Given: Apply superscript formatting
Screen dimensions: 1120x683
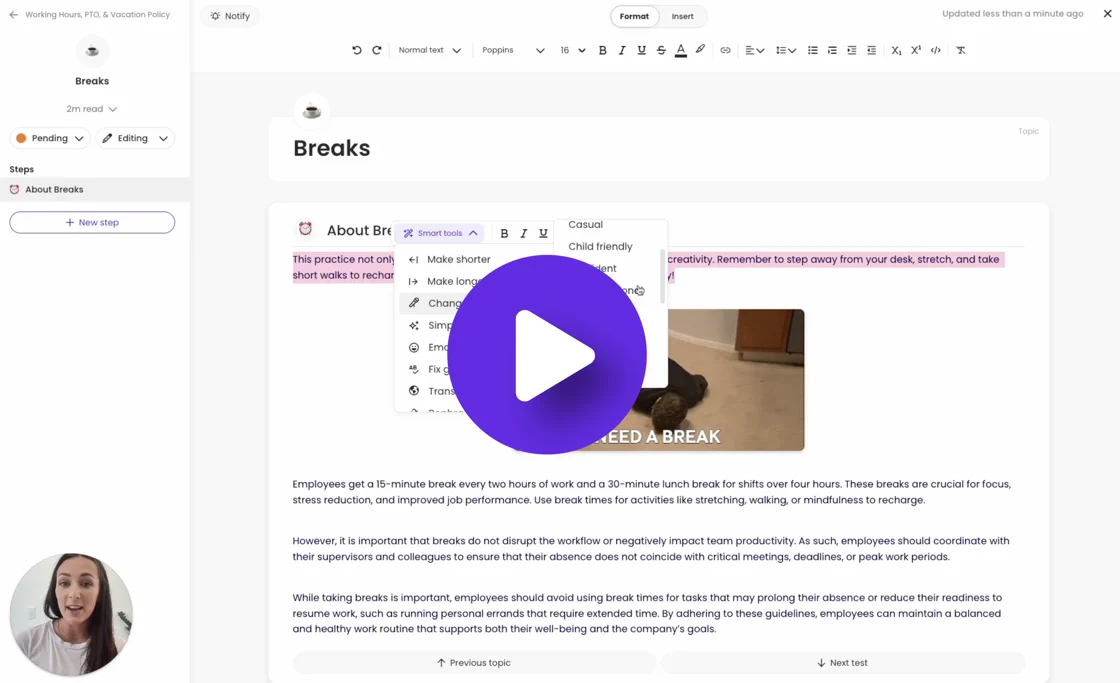Looking at the screenshot, I should coord(916,50).
